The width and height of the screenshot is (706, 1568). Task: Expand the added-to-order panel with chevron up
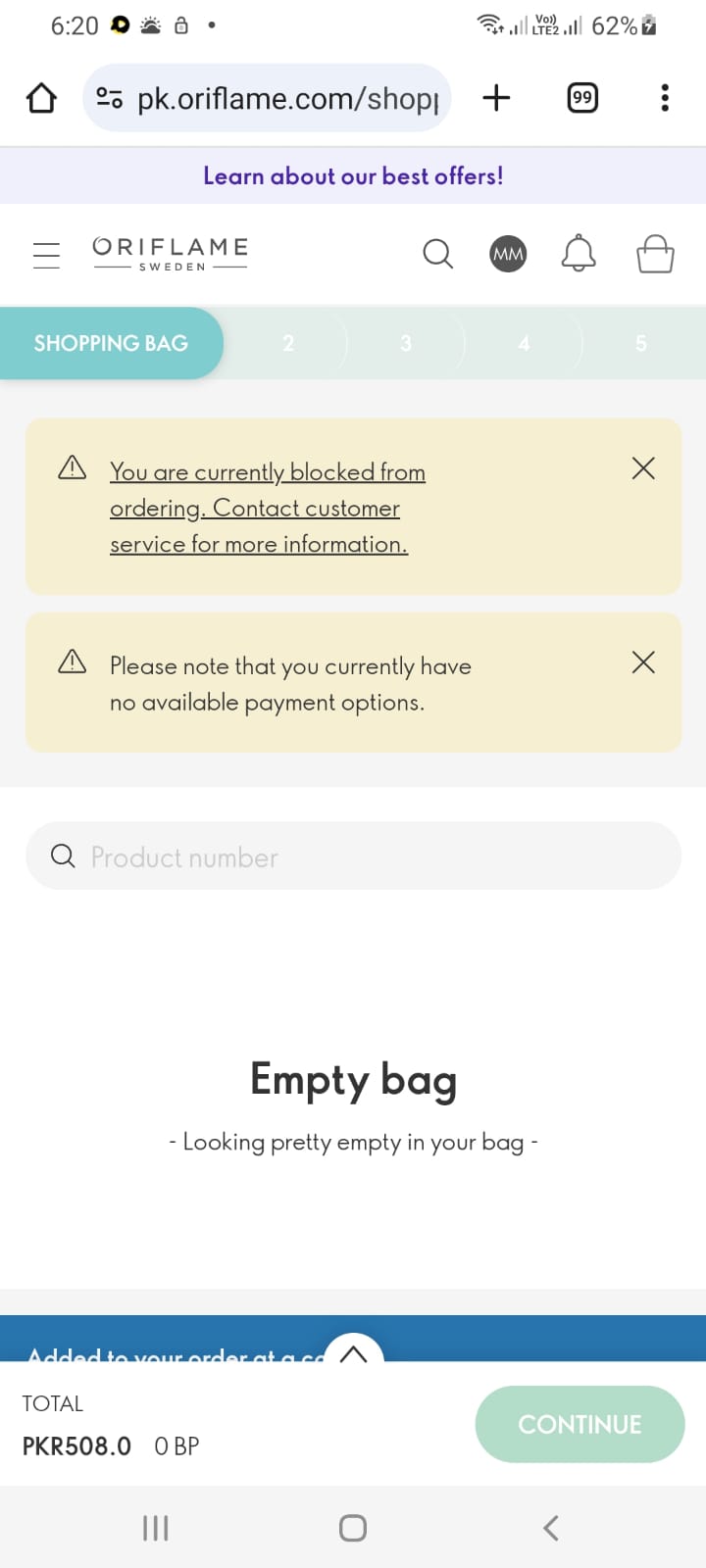353,1351
